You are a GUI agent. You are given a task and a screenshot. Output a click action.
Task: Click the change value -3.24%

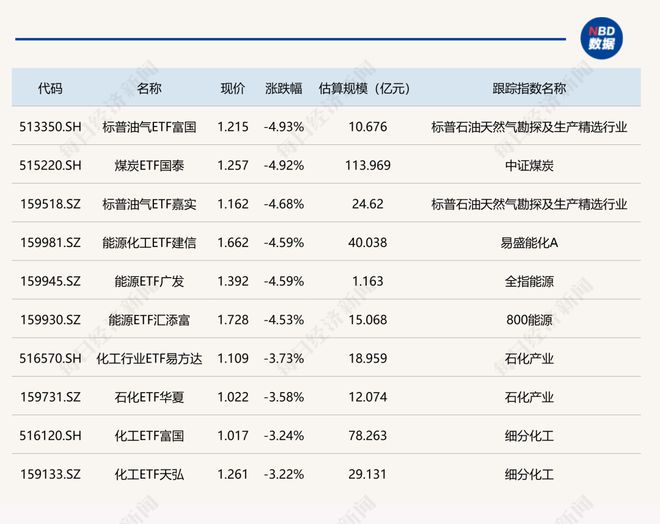coord(284,436)
